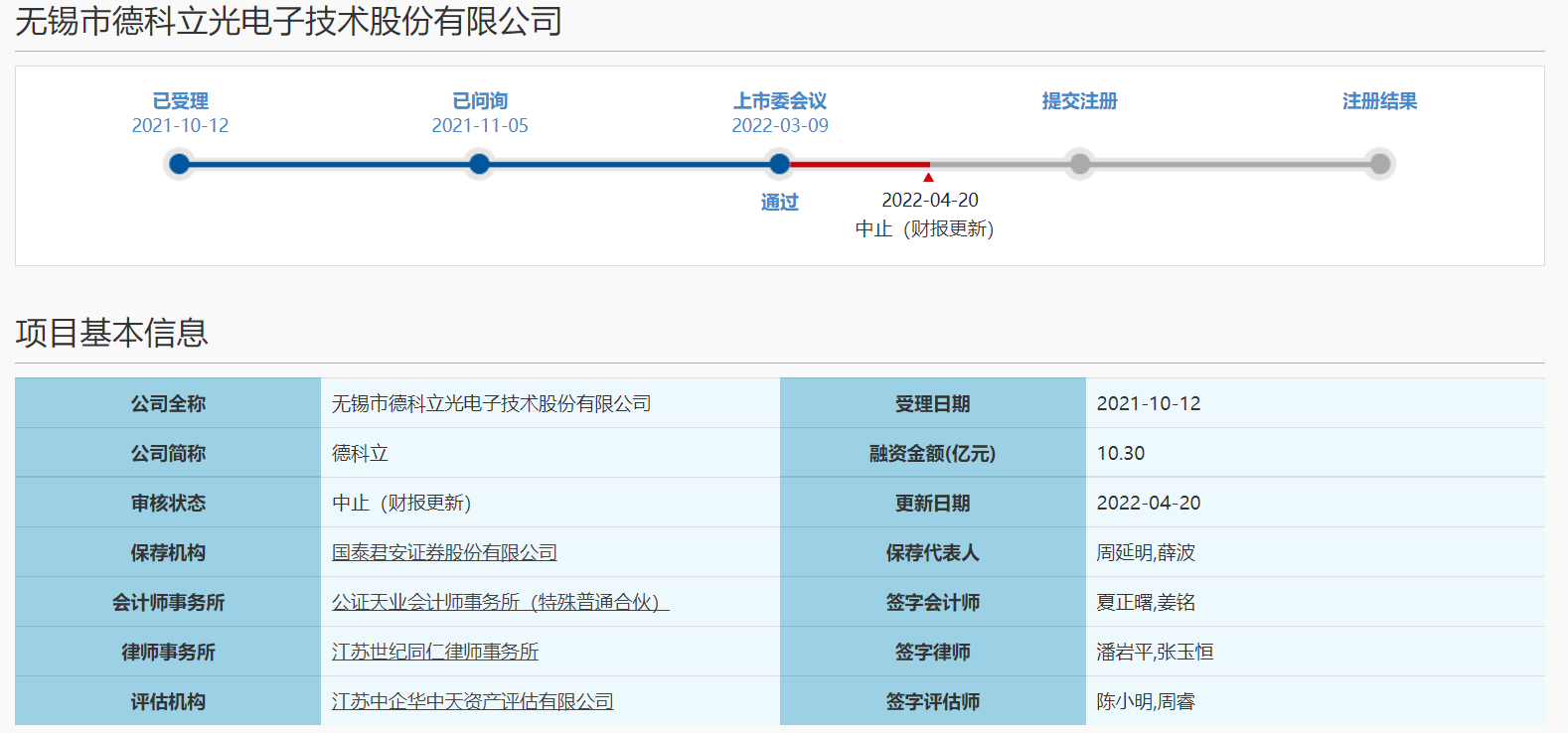Screen dimensions: 1568x733
Task: Click the 已问询 timeline node dot
Action: click(x=480, y=164)
